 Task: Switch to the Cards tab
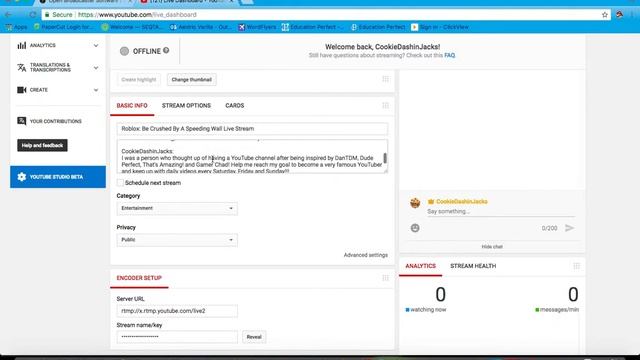235,106
